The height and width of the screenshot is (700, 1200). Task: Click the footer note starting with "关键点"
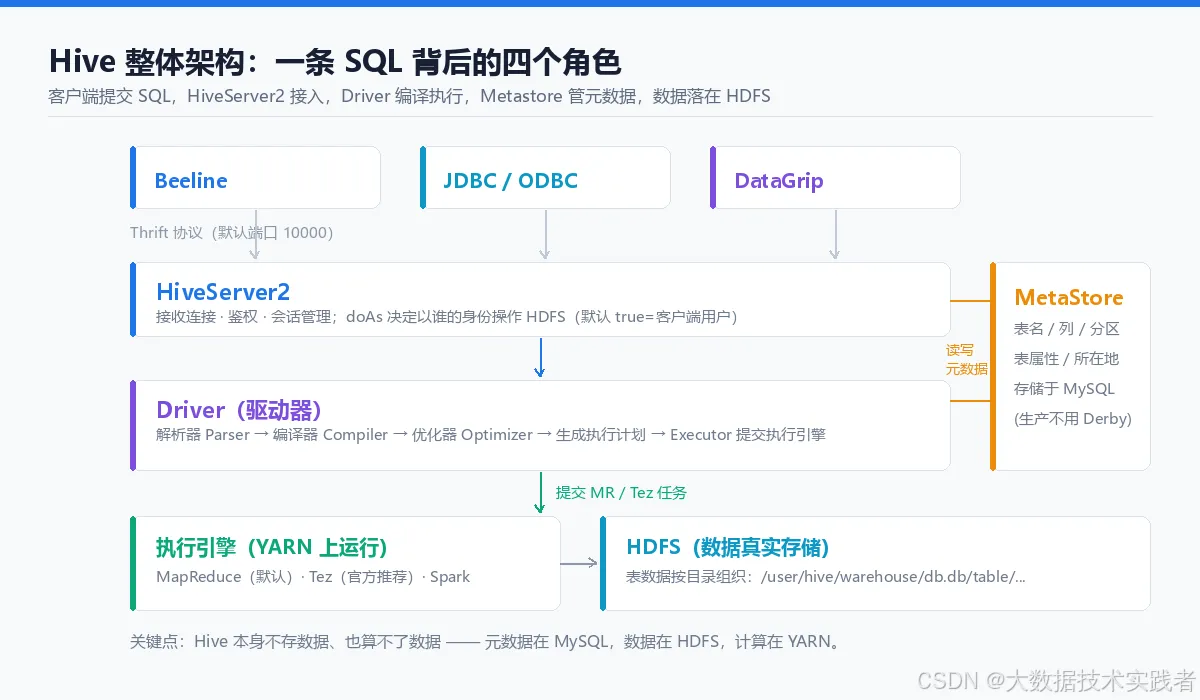485,641
